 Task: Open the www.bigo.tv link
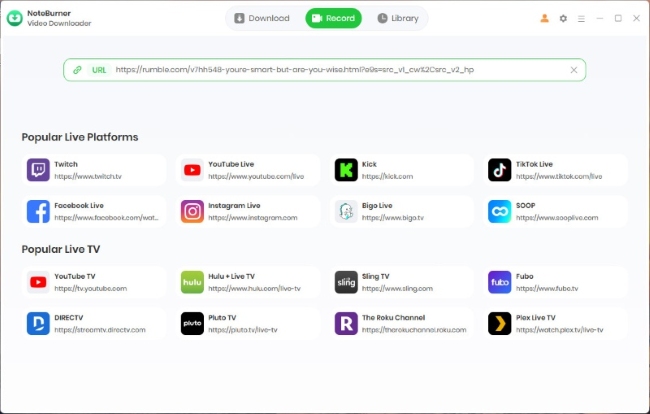pyautogui.click(x=393, y=218)
